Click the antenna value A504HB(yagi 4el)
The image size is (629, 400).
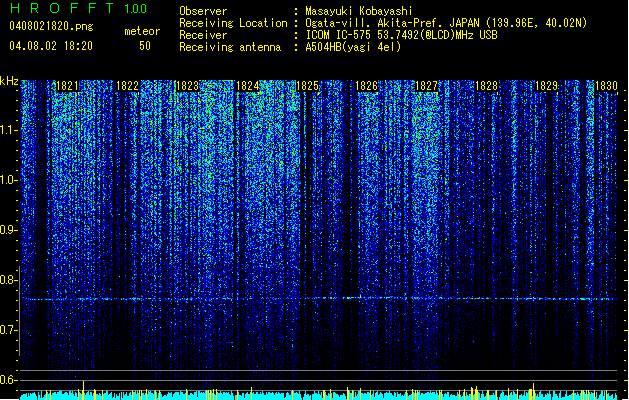point(353,47)
